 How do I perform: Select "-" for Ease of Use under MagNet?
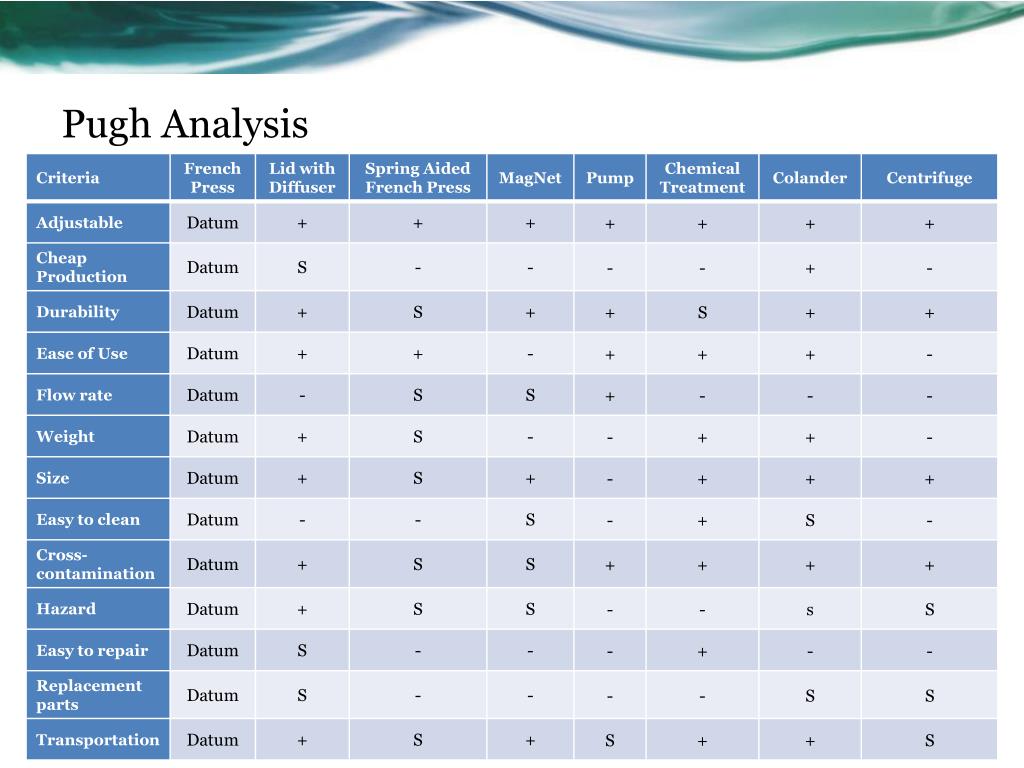[x=530, y=355]
